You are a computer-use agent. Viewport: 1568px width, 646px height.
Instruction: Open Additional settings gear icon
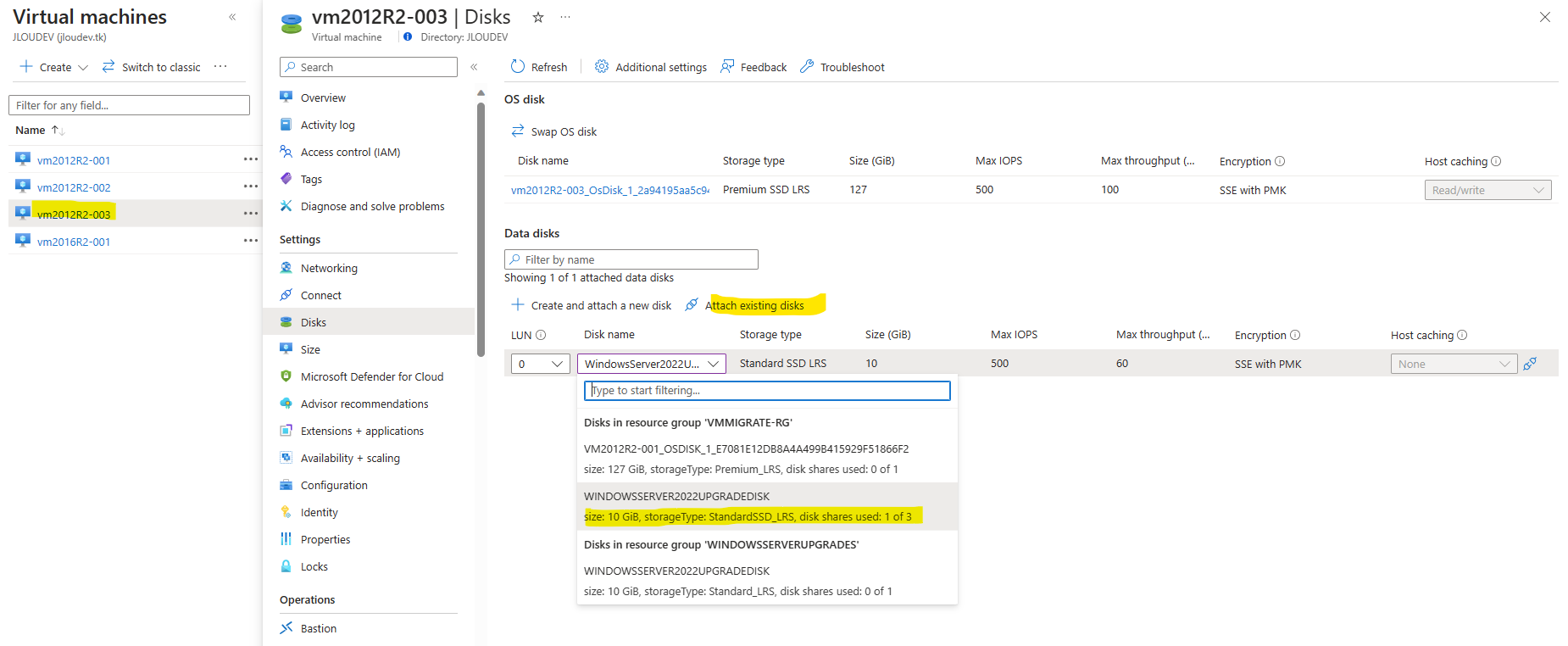602,66
